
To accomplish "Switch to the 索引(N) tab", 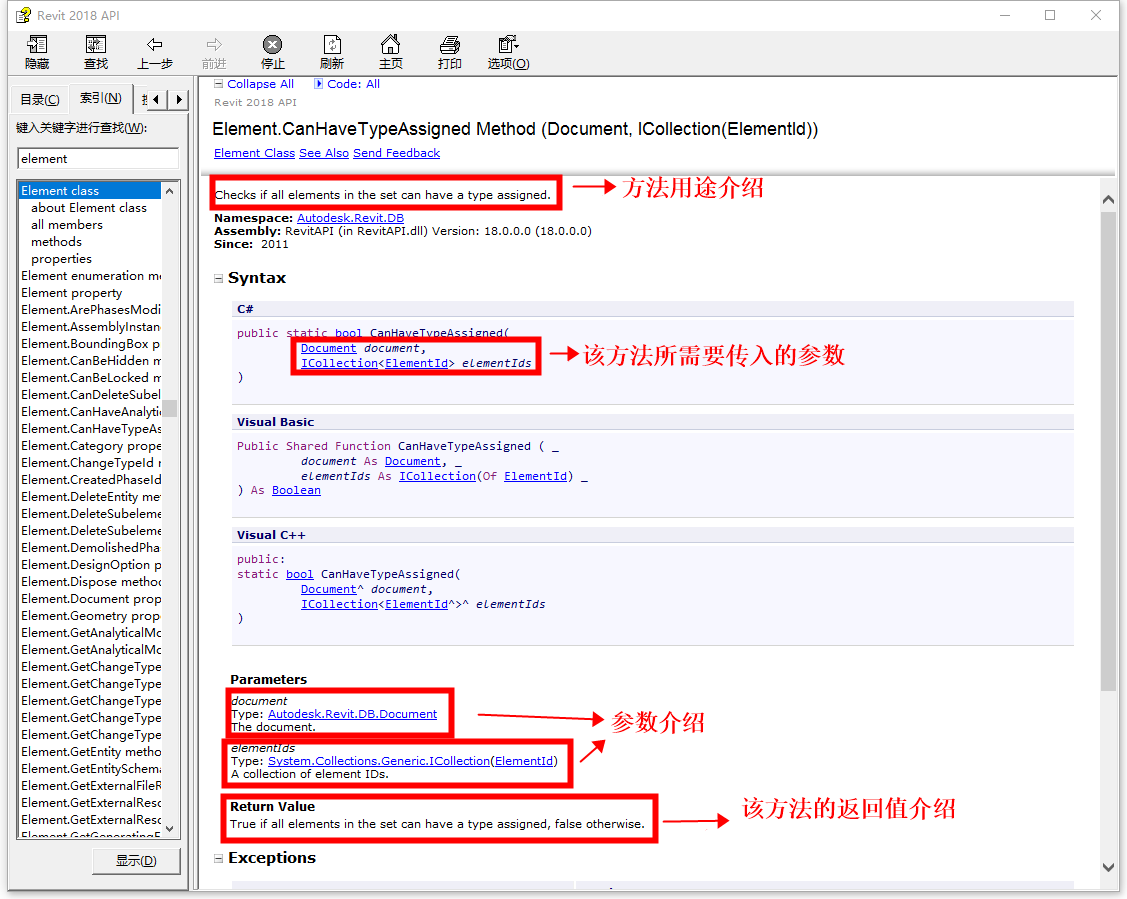I will coord(101,98).
